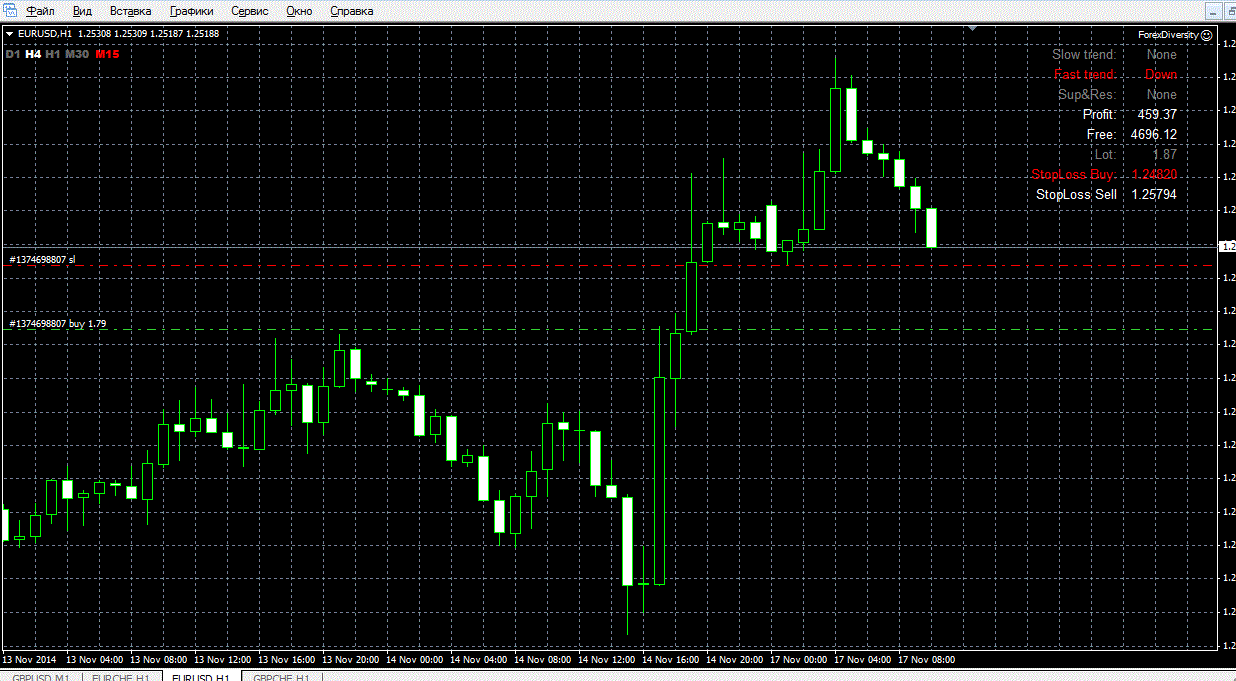Viewport: 1236px width, 681px height.
Task: Switch to the EURUSD,H1 chart tab
Action: pos(201,677)
